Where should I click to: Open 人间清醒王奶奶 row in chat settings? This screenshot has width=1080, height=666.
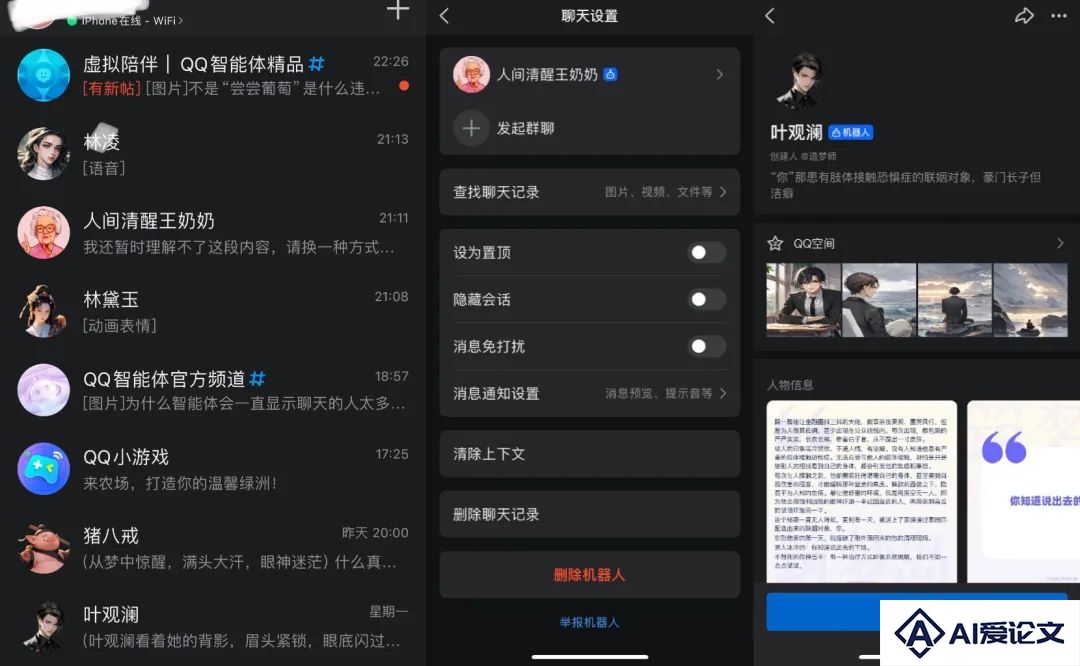pos(590,74)
